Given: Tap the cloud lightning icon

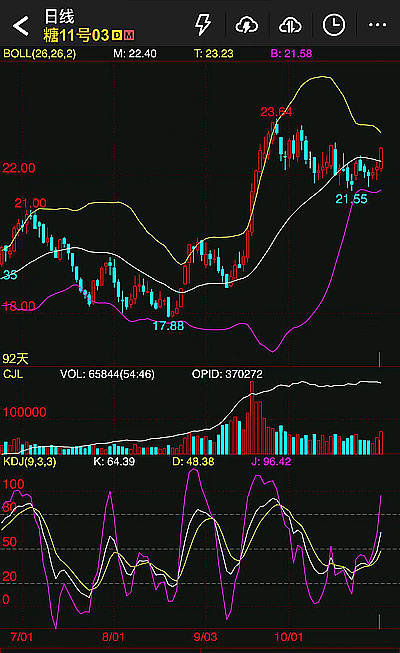Looking at the screenshot, I should [x=247, y=25].
